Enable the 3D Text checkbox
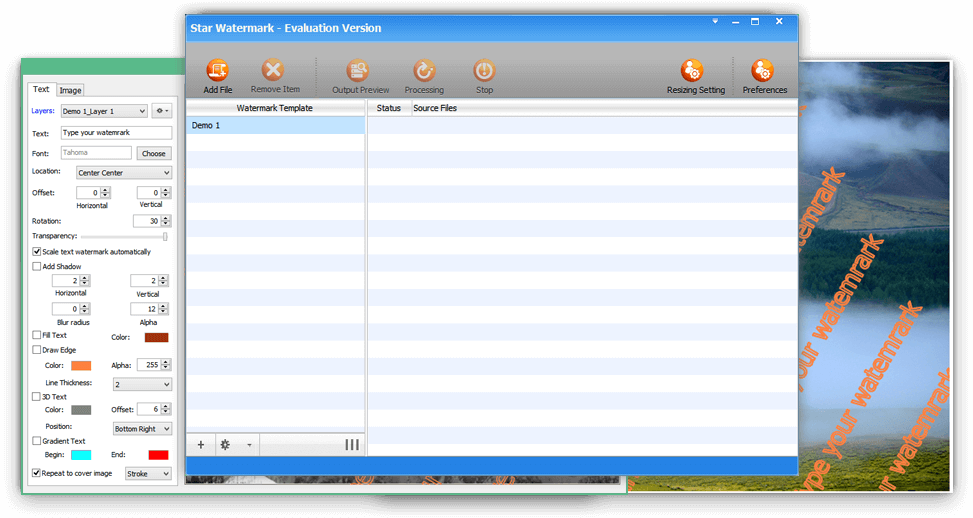The height and width of the screenshot is (518, 973). 37,396
